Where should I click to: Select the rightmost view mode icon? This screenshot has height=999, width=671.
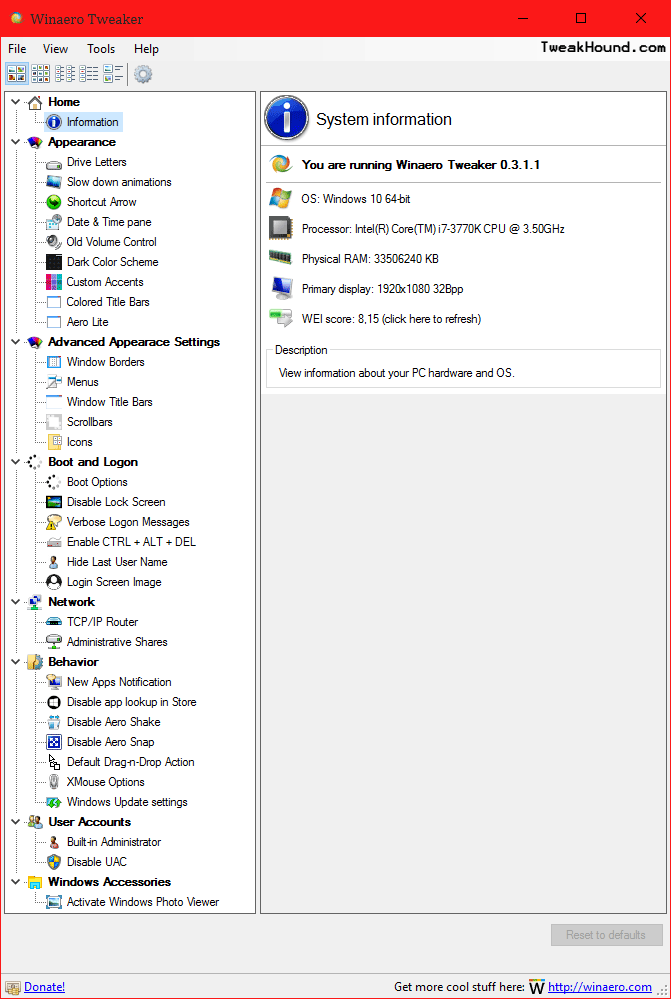113,74
